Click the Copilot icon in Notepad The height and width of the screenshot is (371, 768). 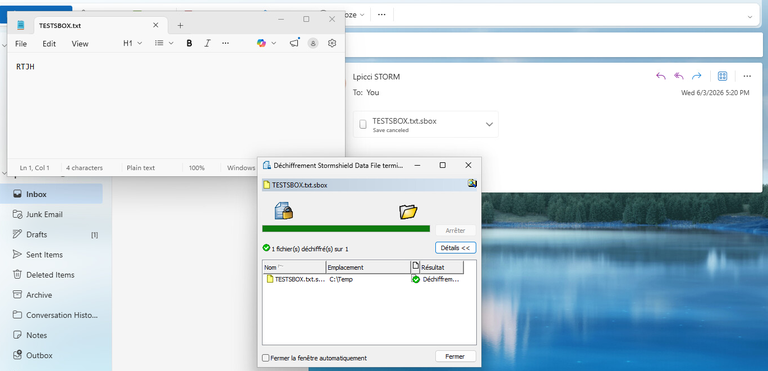click(x=261, y=43)
